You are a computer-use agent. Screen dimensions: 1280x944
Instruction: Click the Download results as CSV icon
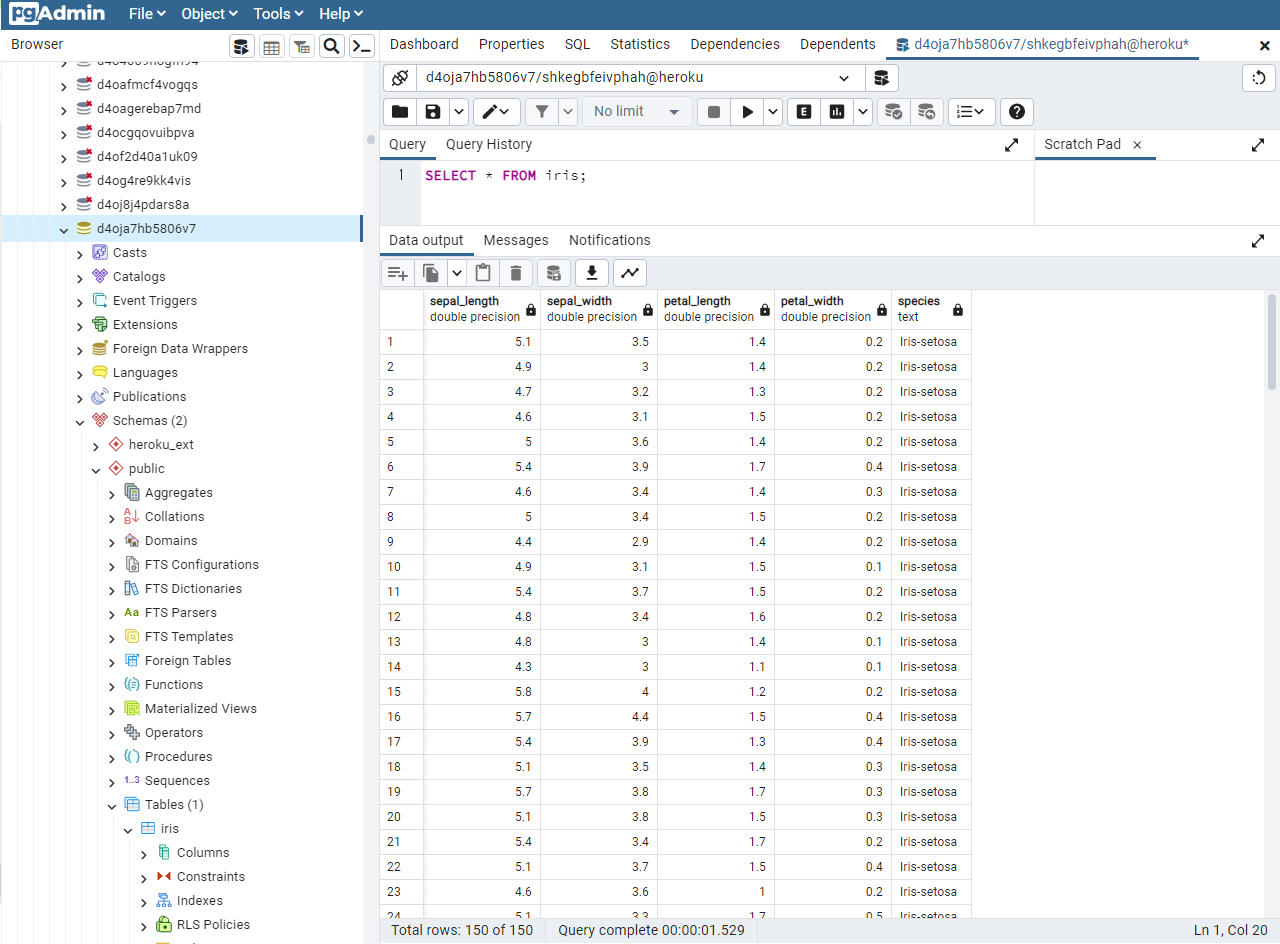[591, 273]
